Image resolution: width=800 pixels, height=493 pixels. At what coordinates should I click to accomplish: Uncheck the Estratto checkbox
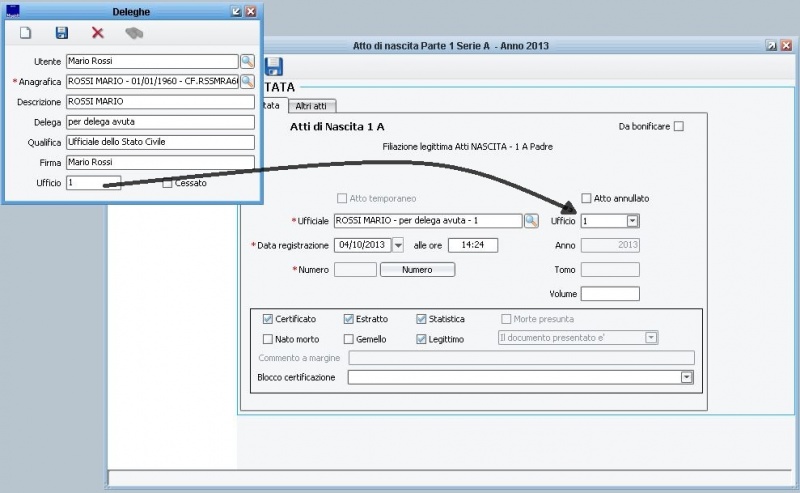(x=349, y=319)
